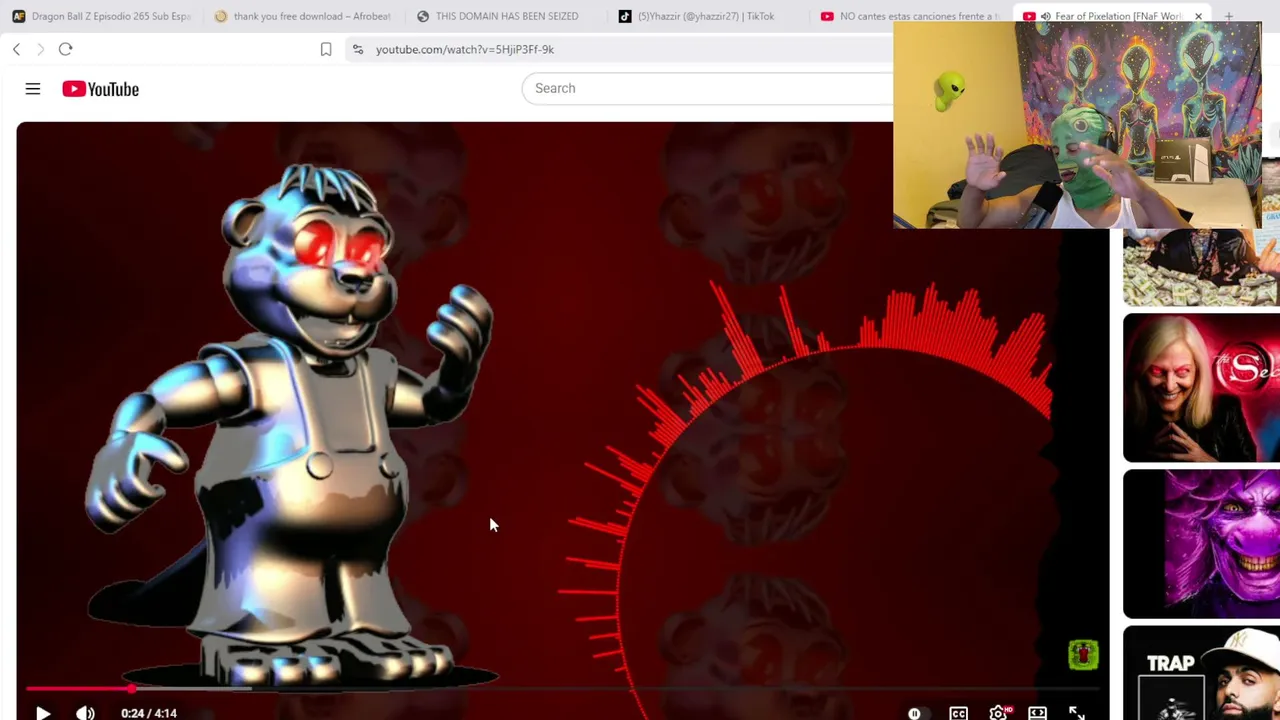Click the 0:24 / 4:14 time display

149,713
